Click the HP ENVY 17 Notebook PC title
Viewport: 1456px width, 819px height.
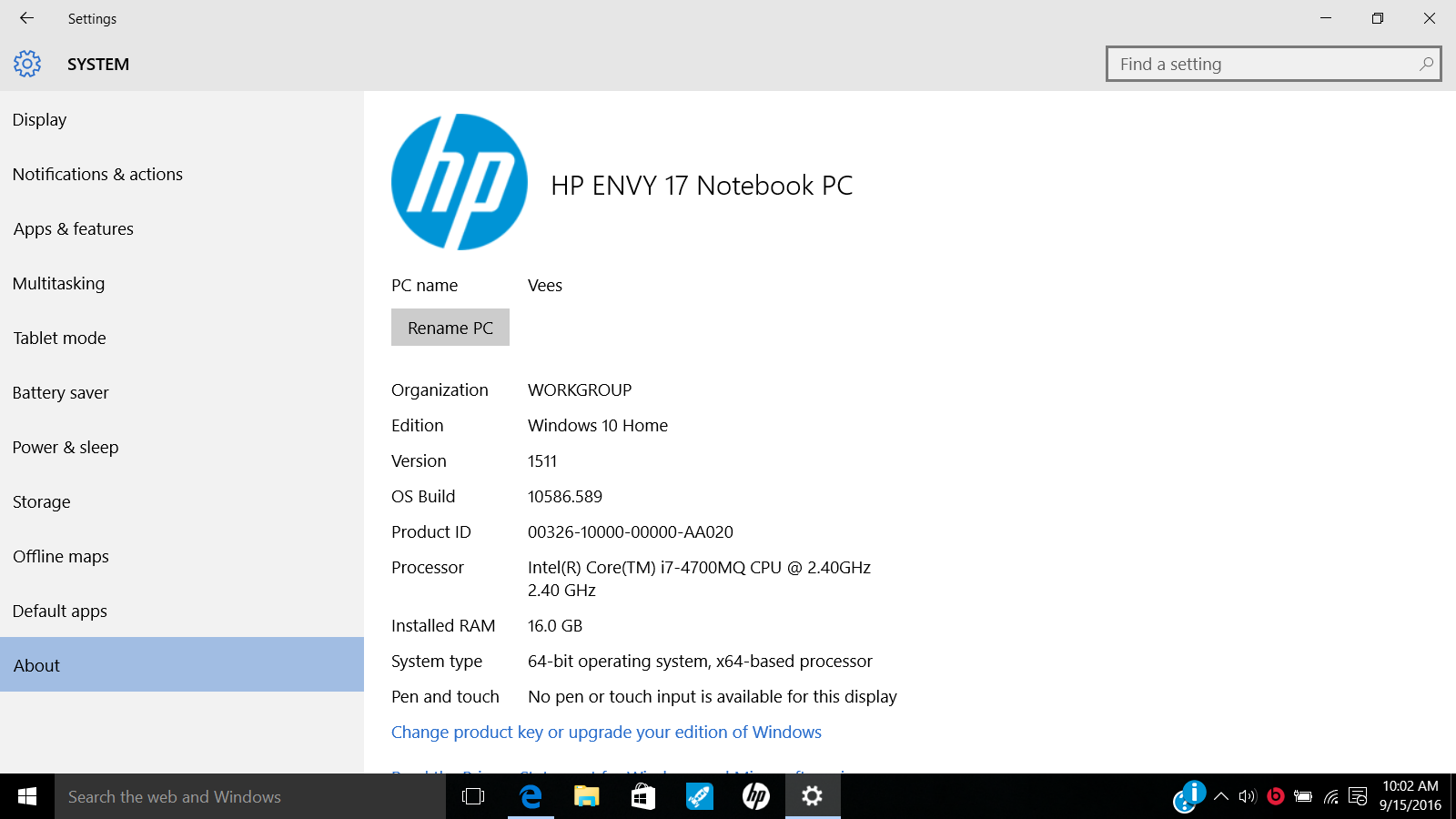click(702, 186)
